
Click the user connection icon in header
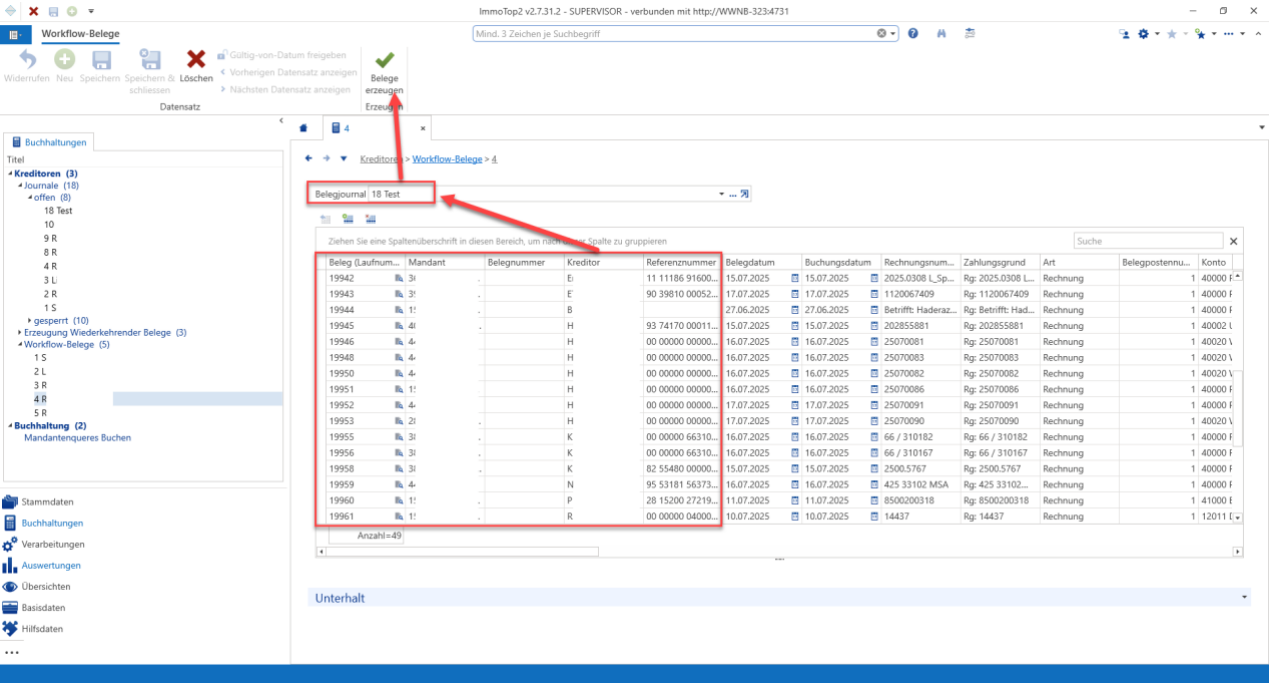click(1124, 33)
